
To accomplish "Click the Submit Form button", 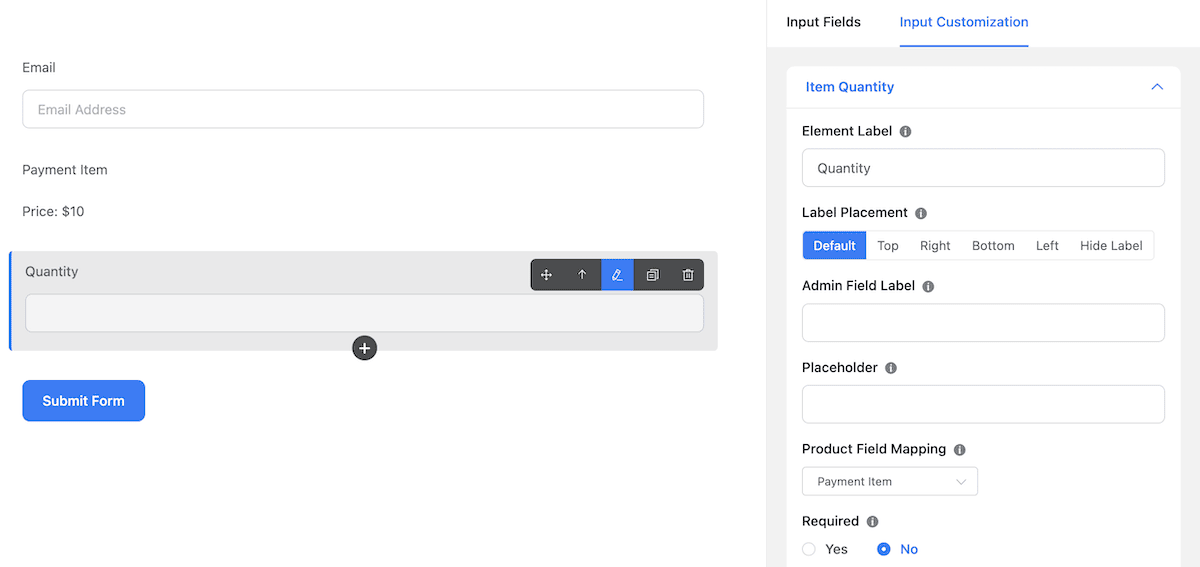I will pyautogui.click(x=84, y=401).
